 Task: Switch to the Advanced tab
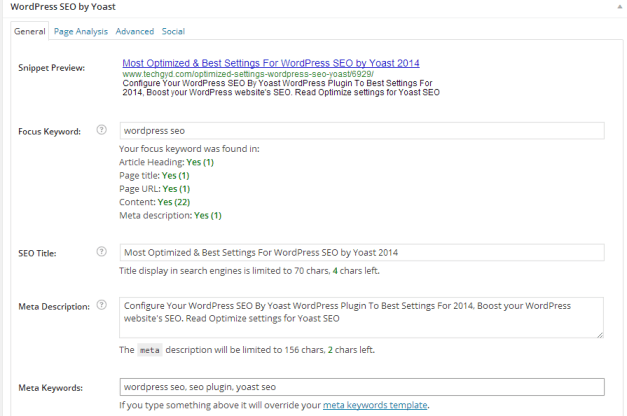pyautogui.click(x=135, y=31)
